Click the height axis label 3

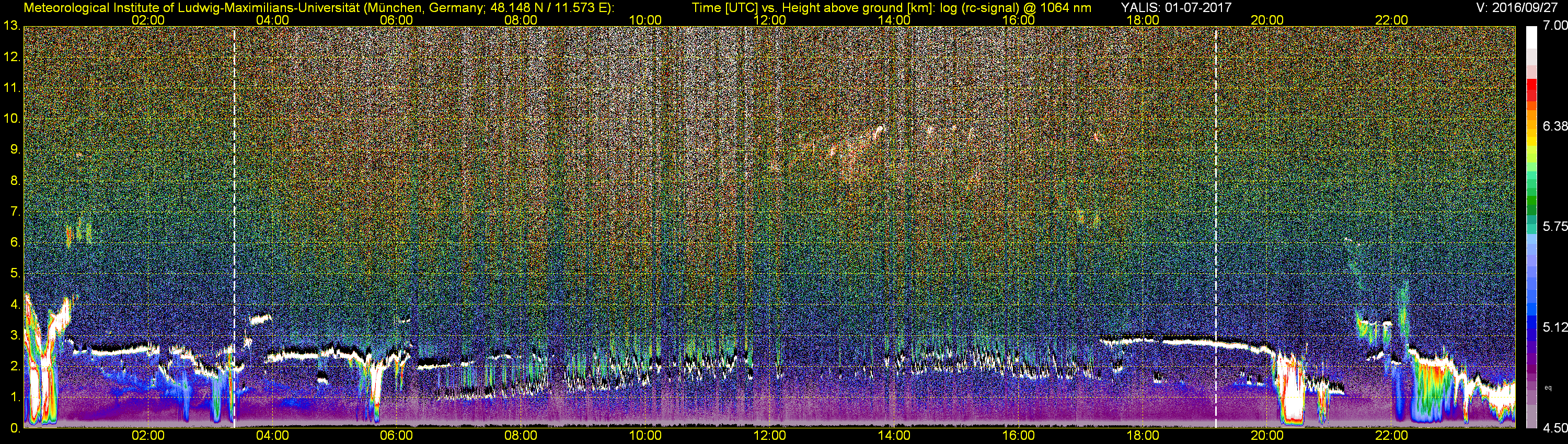(x=15, y=335)
